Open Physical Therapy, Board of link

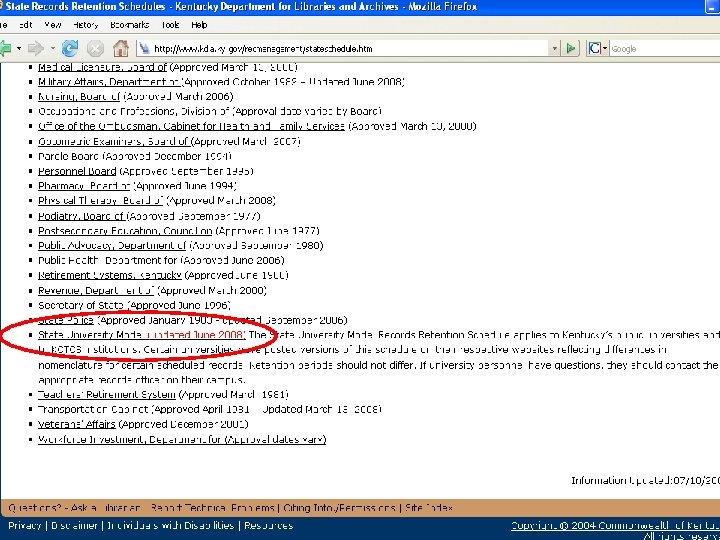pyautogui.click(x=100, y=201)
